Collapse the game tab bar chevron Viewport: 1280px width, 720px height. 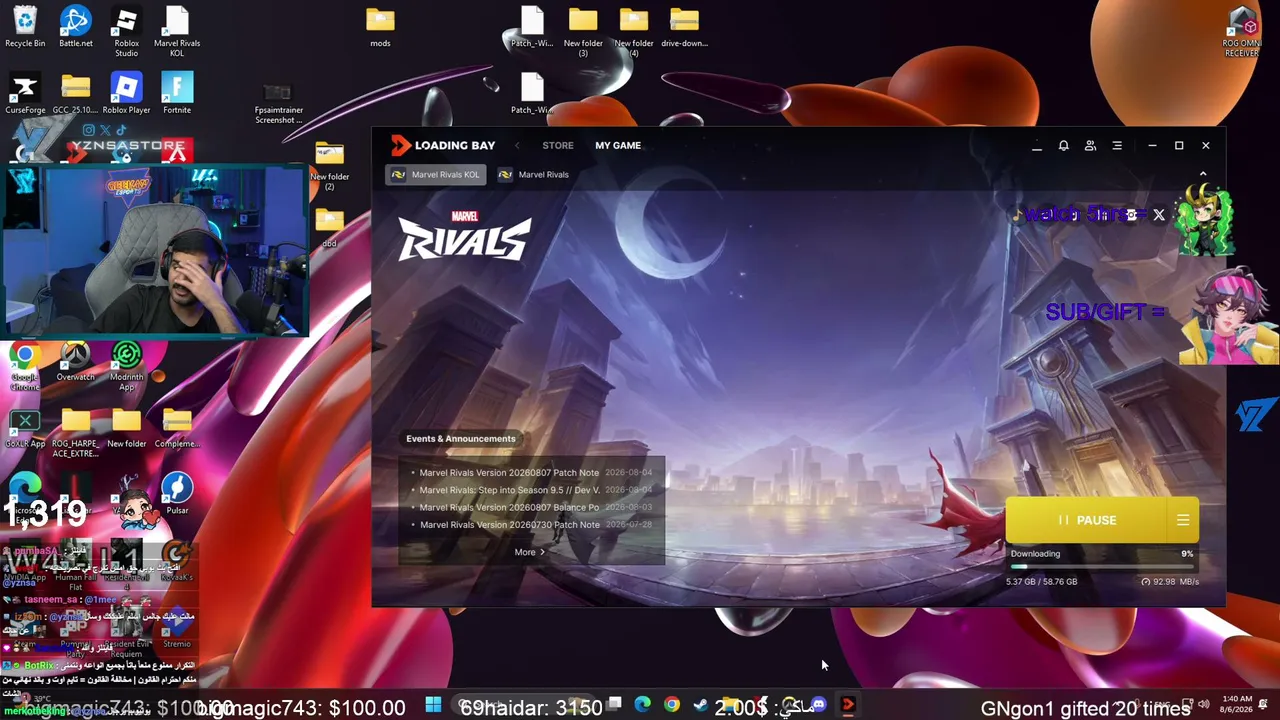[x=1203, y=175]
